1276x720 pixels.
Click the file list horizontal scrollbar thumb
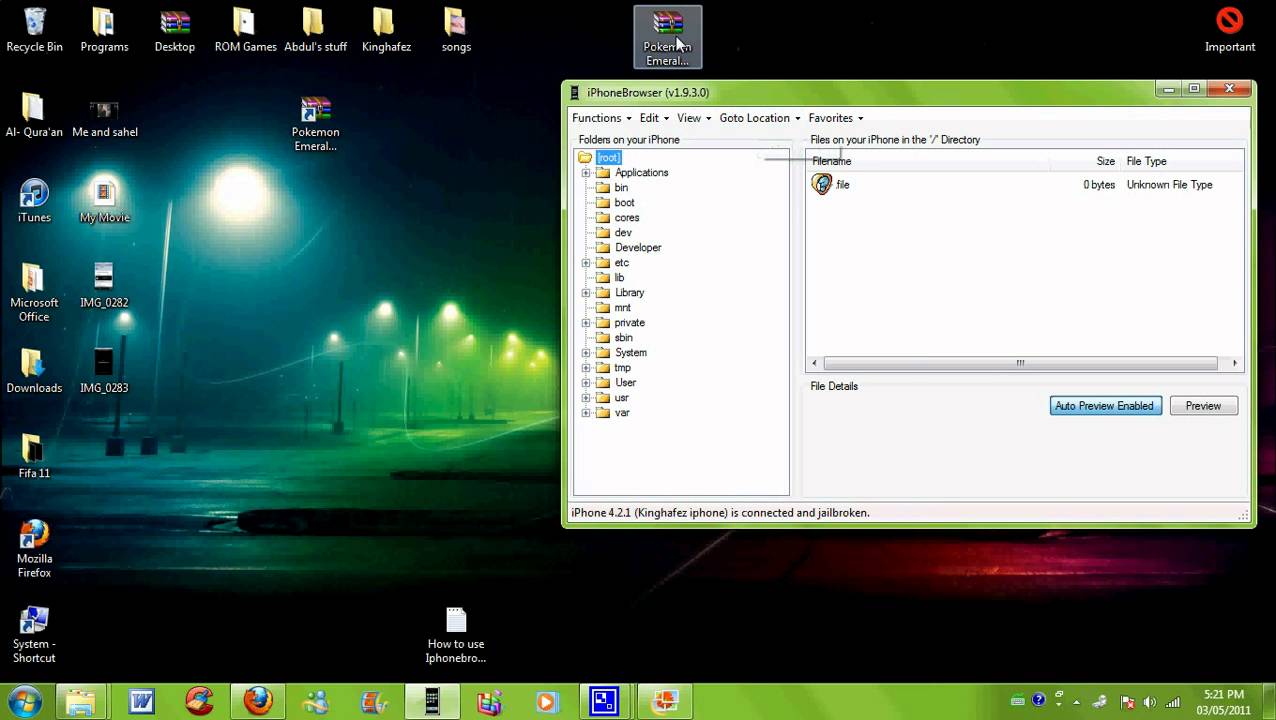point(1020,363)
